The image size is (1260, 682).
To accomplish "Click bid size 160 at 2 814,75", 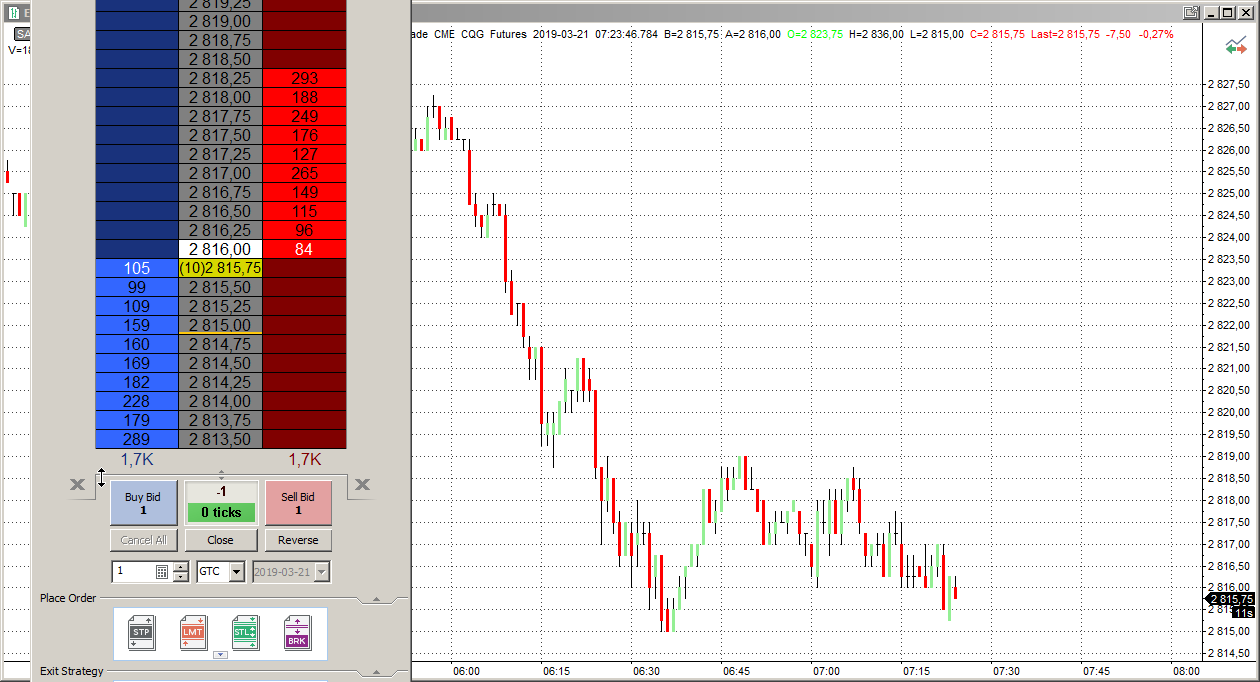I will click(137, 344).
